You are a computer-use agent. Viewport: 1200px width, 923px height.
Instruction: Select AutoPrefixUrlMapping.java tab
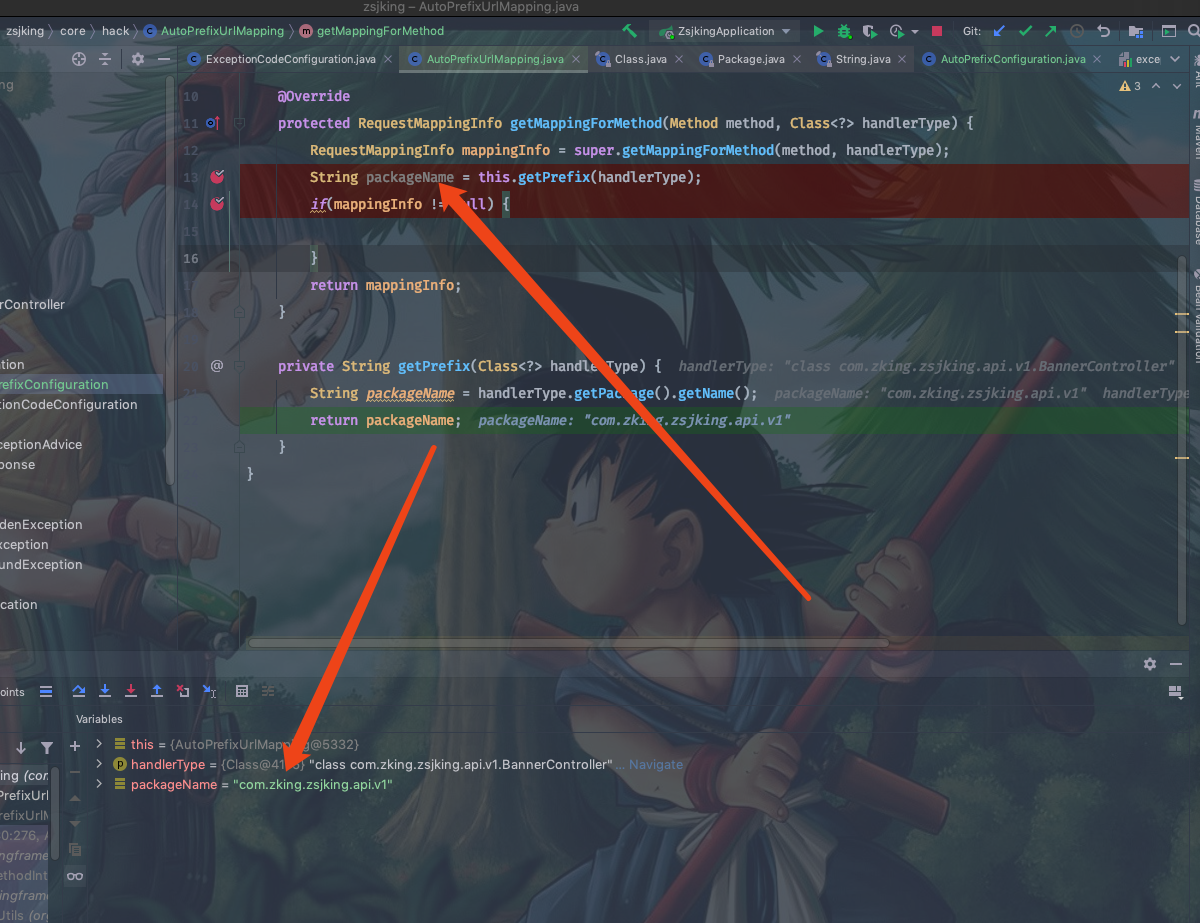coord(495,59)
